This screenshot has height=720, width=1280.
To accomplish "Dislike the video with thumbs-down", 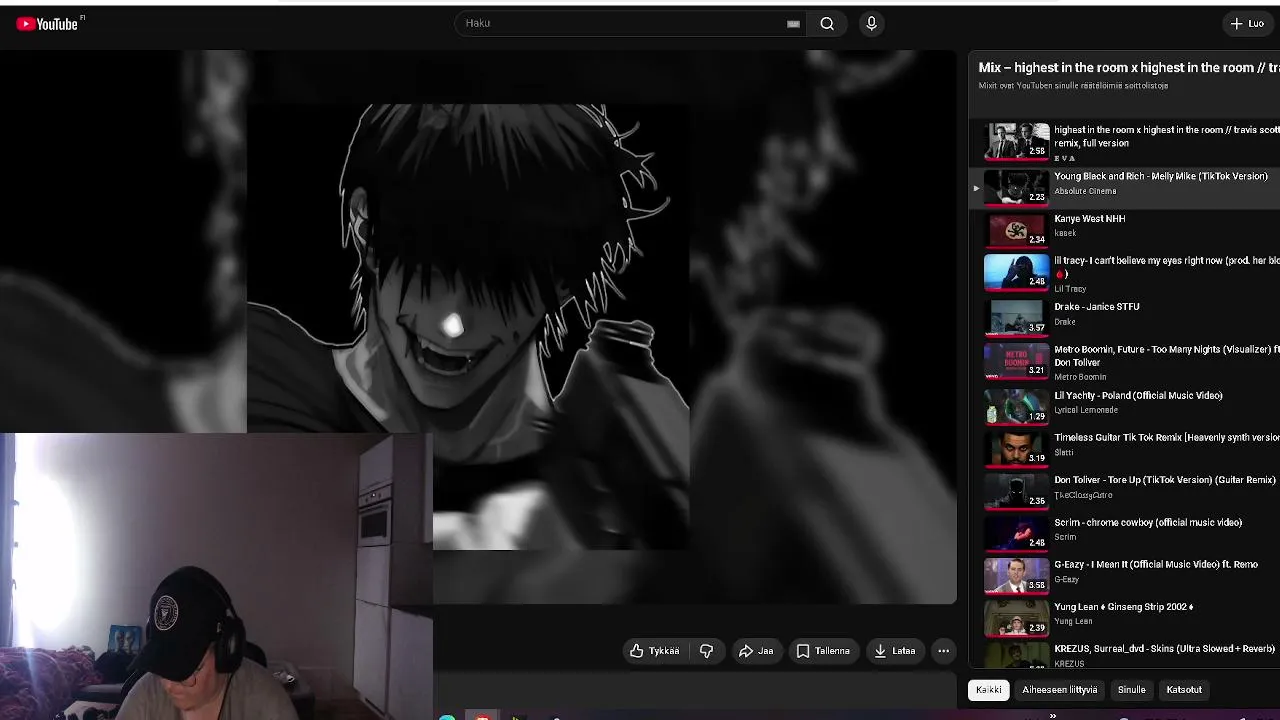I will (706, 651).
